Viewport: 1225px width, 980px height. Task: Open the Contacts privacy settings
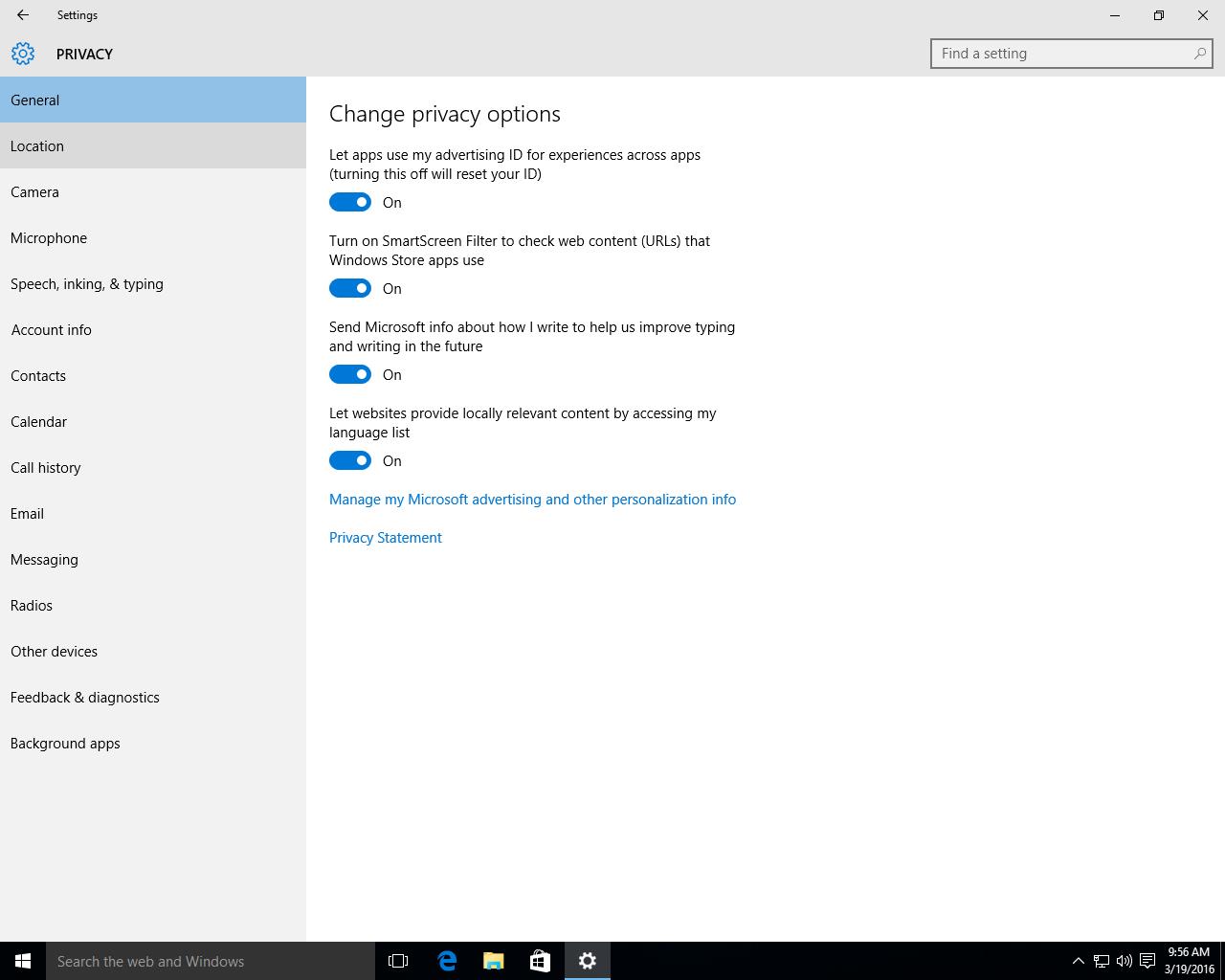pyautogui.click(x=153, y=375)
